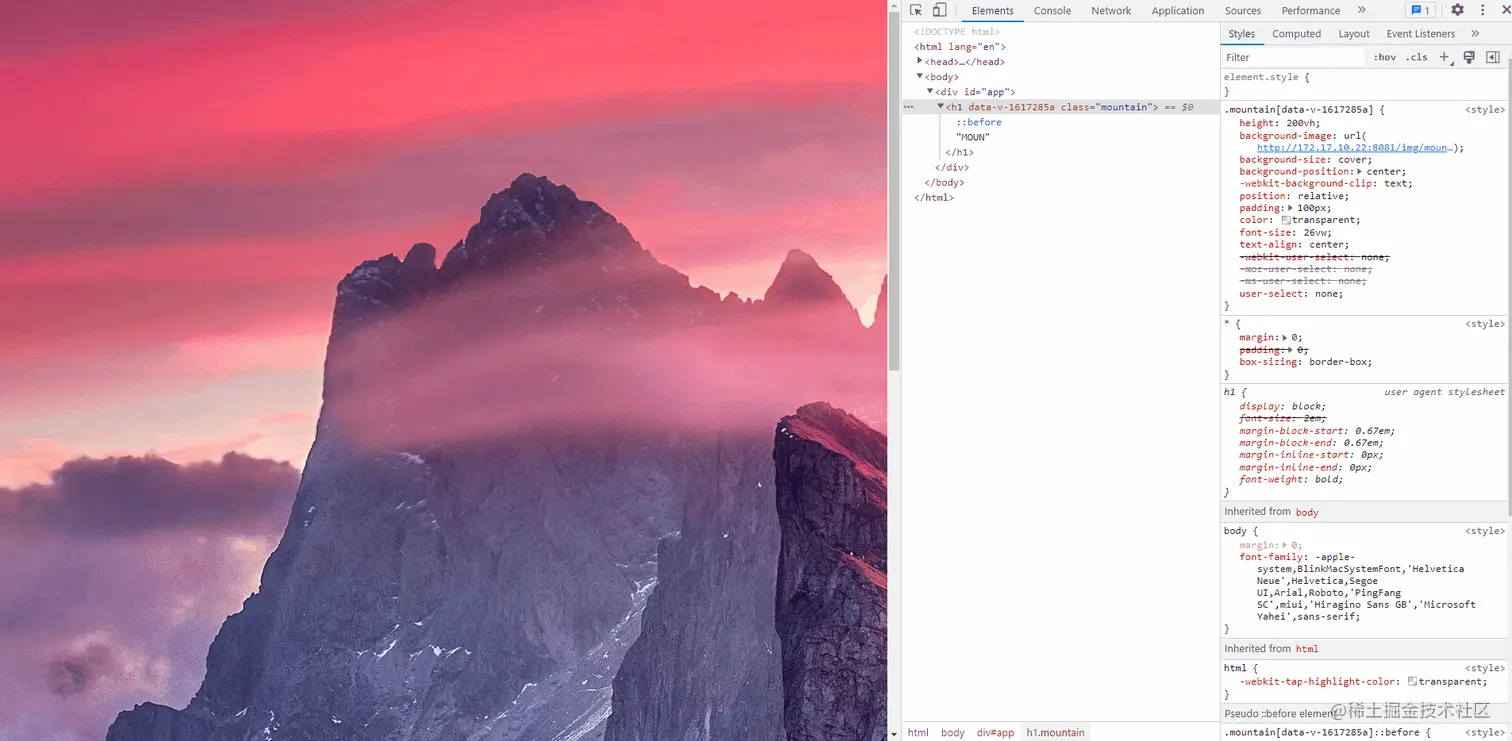Collapse the body element node
The height and width of the screenshot is (741, 1512).
pos(920,76)
